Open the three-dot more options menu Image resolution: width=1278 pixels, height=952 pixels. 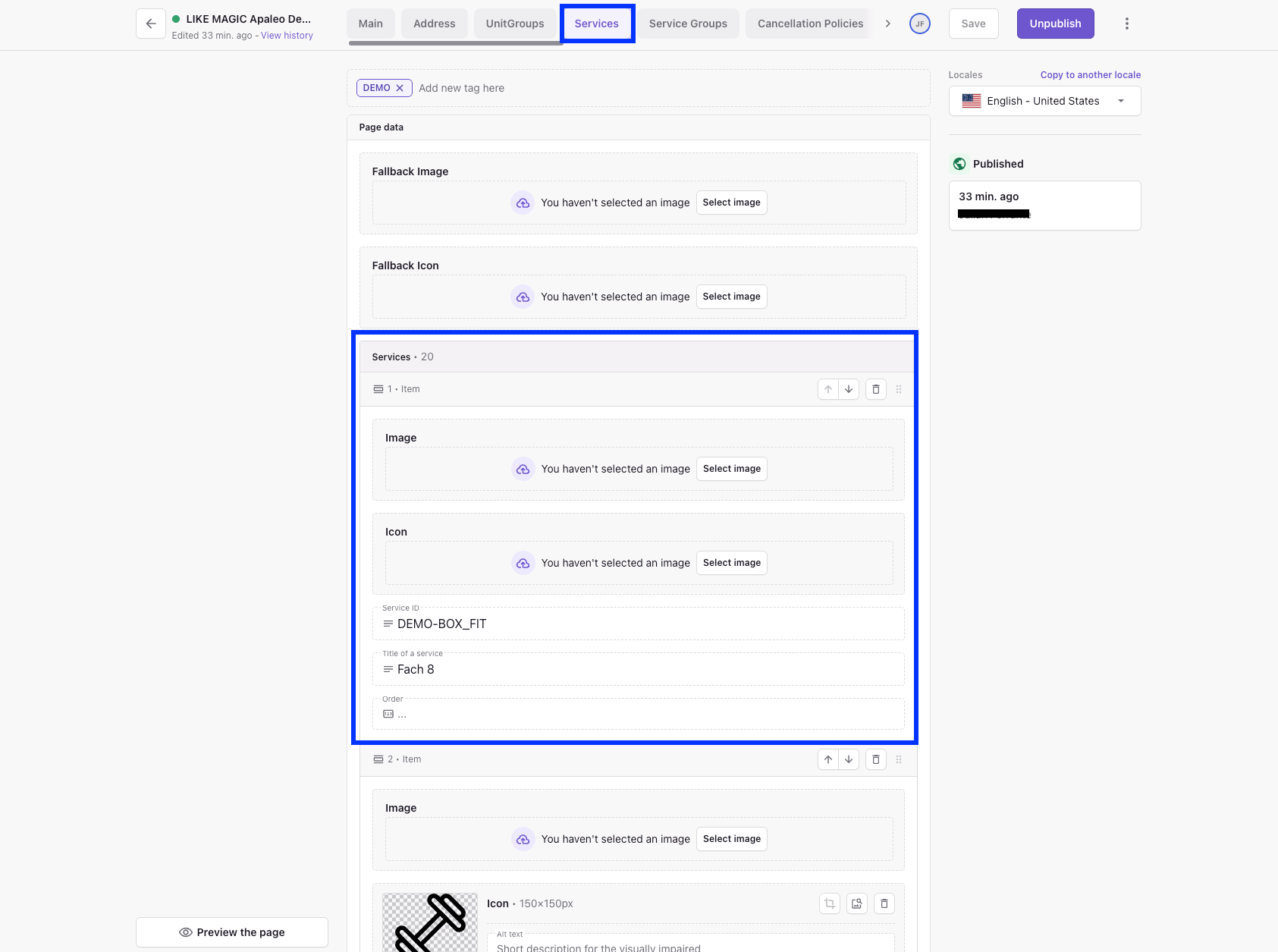point(1126,24)
